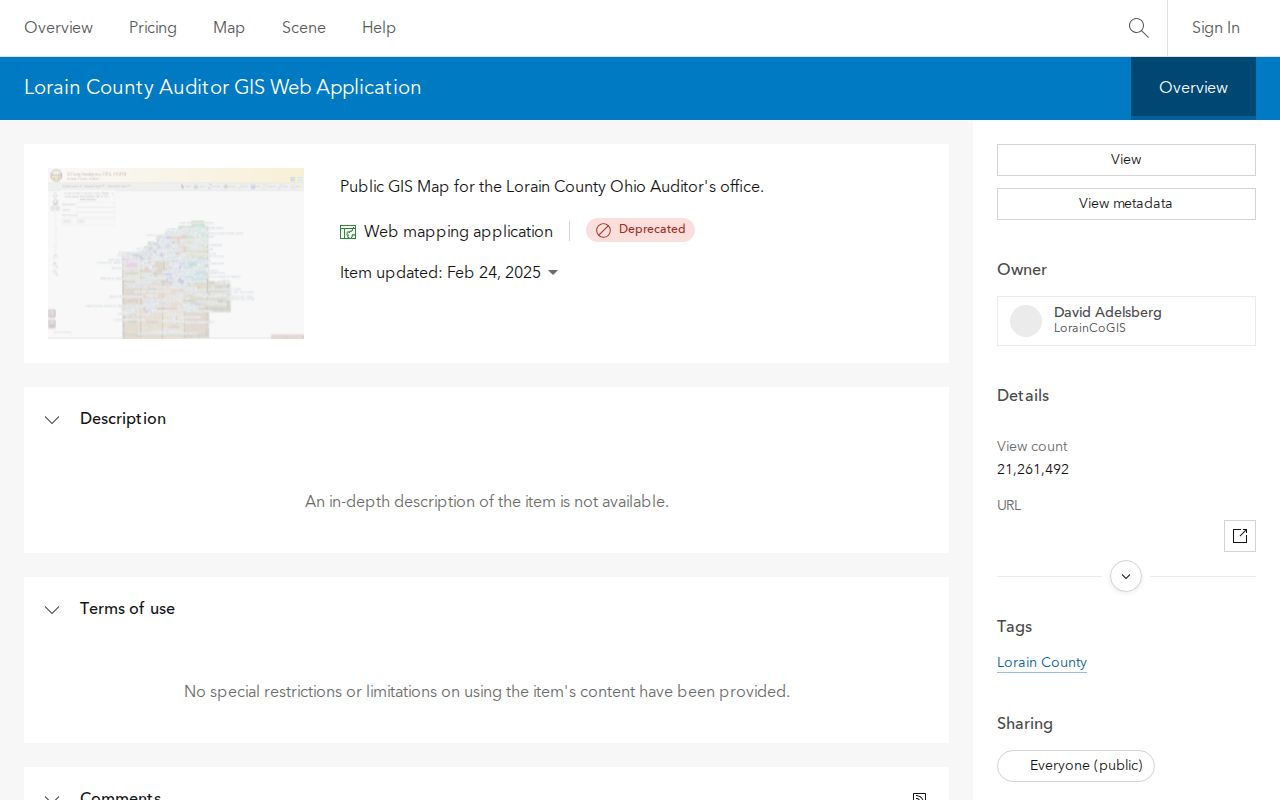Open the search magnifier icon
The width and height of the screenshot is (1280, 800).
[1138, 28]
